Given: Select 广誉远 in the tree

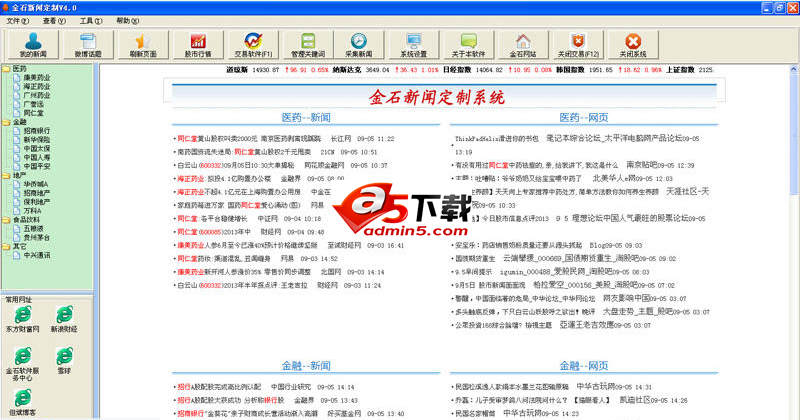Looking at the screenshot, I should 34,104.
